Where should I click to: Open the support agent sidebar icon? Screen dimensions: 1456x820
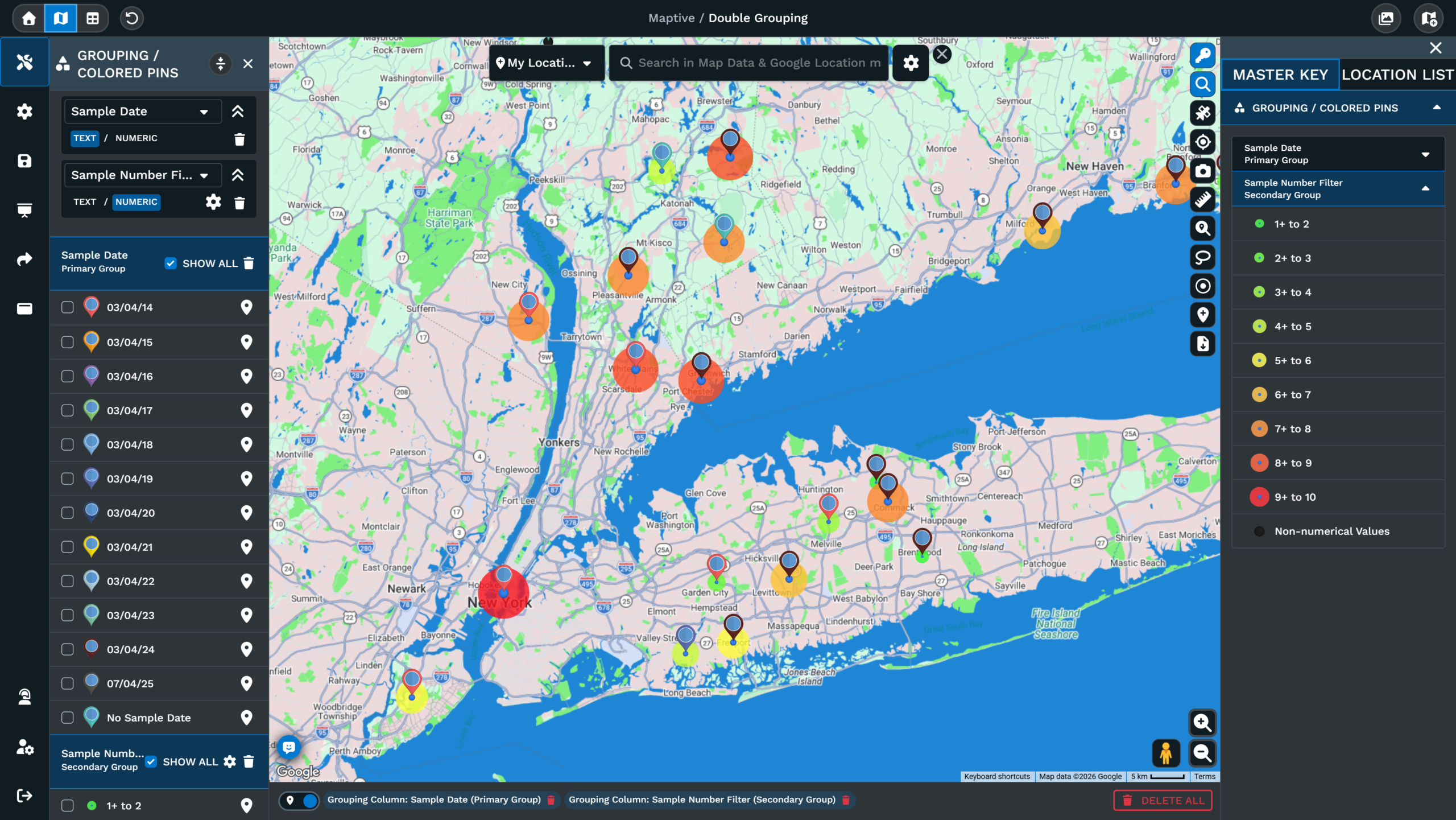pyautogui.click(x=24, y=697)
